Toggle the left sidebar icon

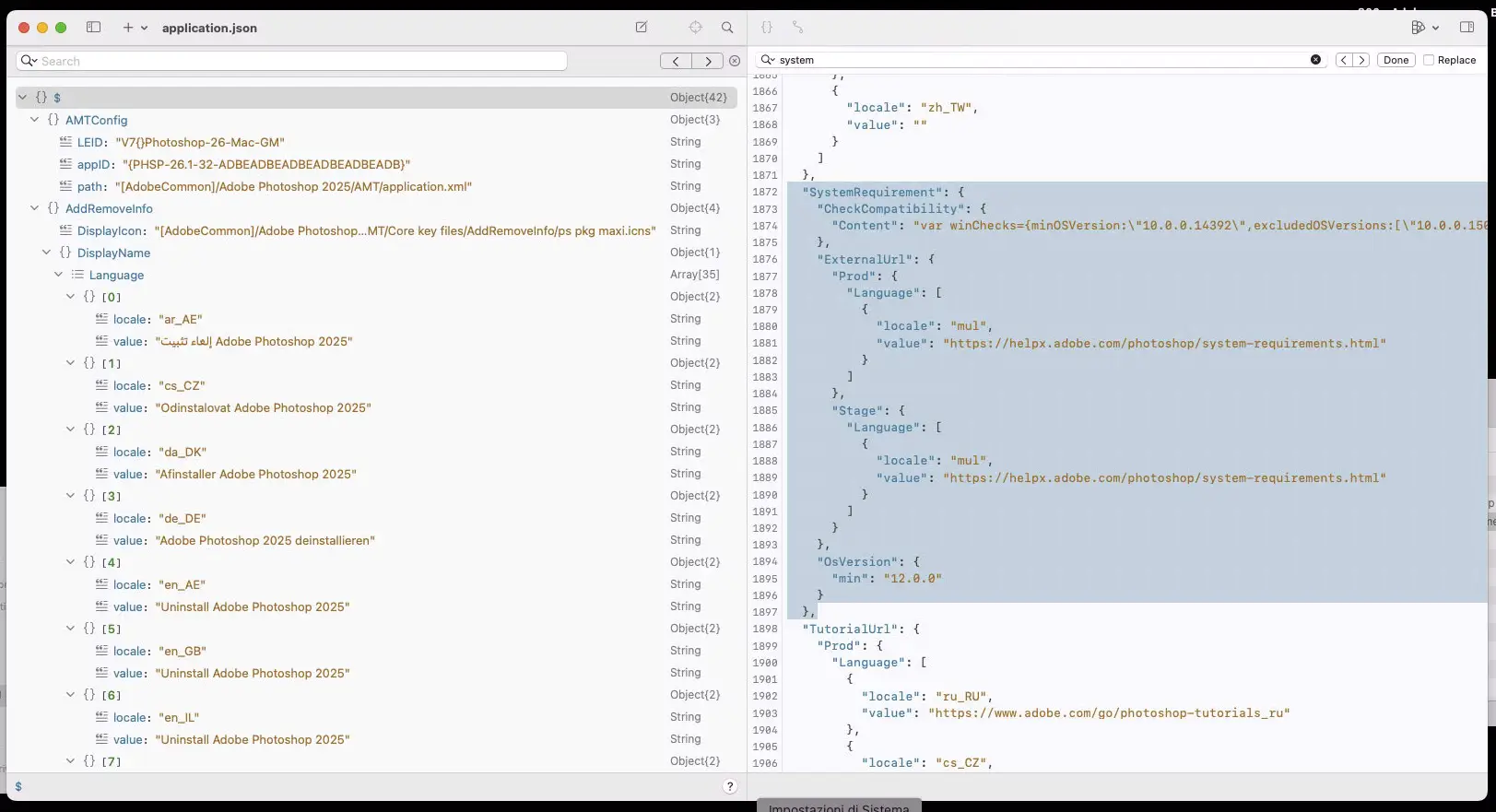coord(93,28)
